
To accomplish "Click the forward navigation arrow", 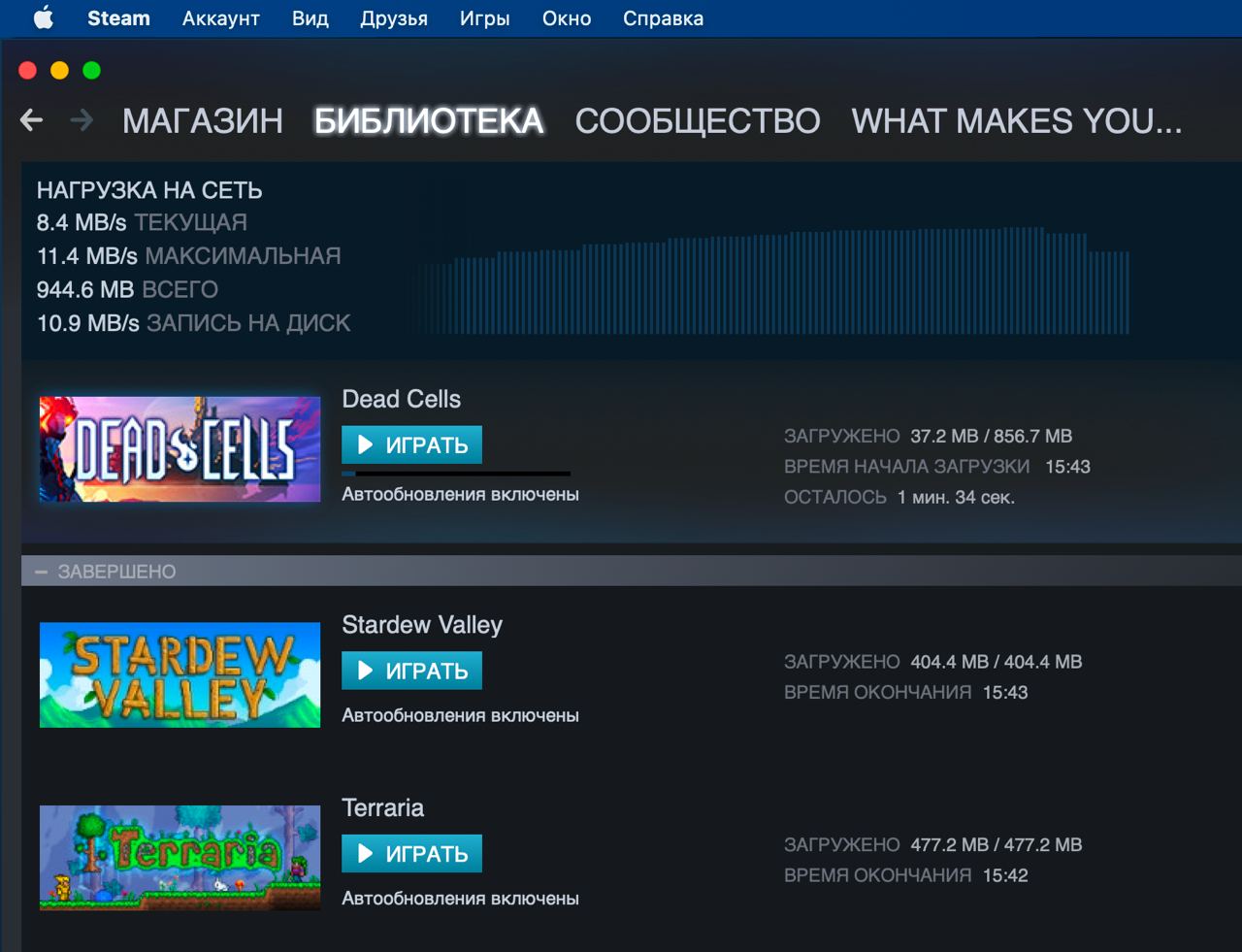I will pyautogui.click(x=82, y=120).
